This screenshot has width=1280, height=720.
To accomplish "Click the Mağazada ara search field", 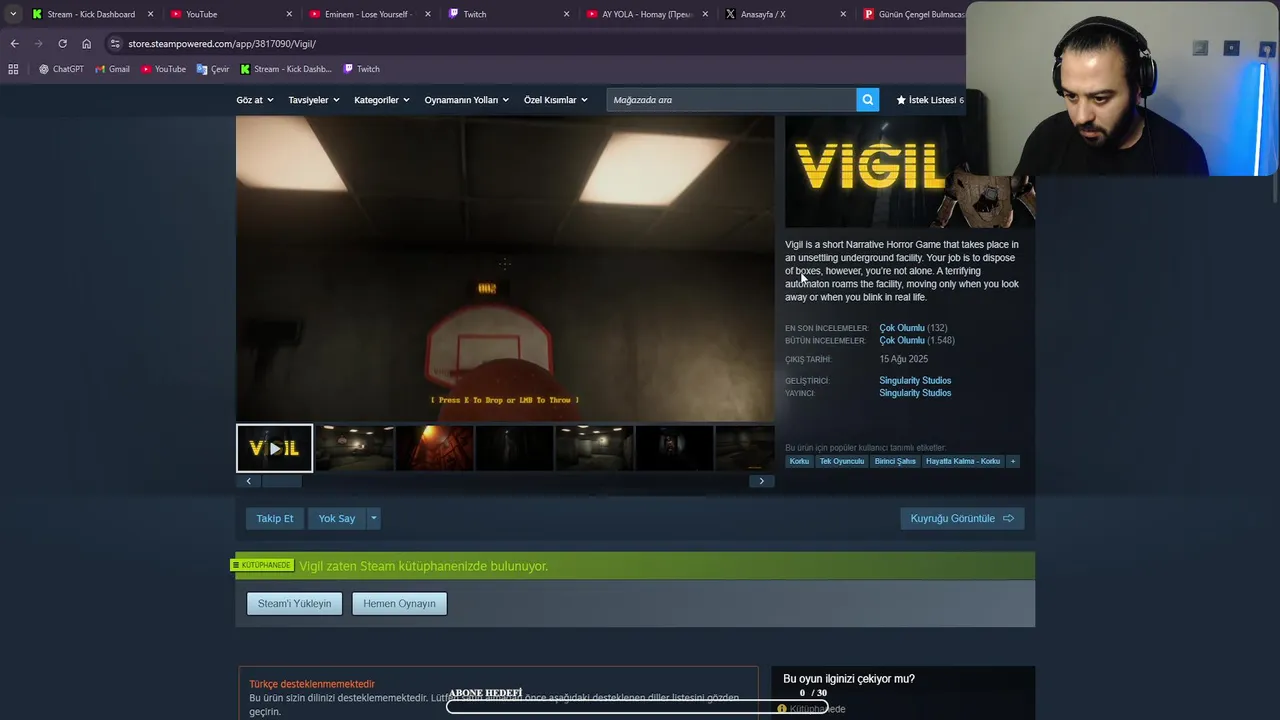I will (731, 100).
